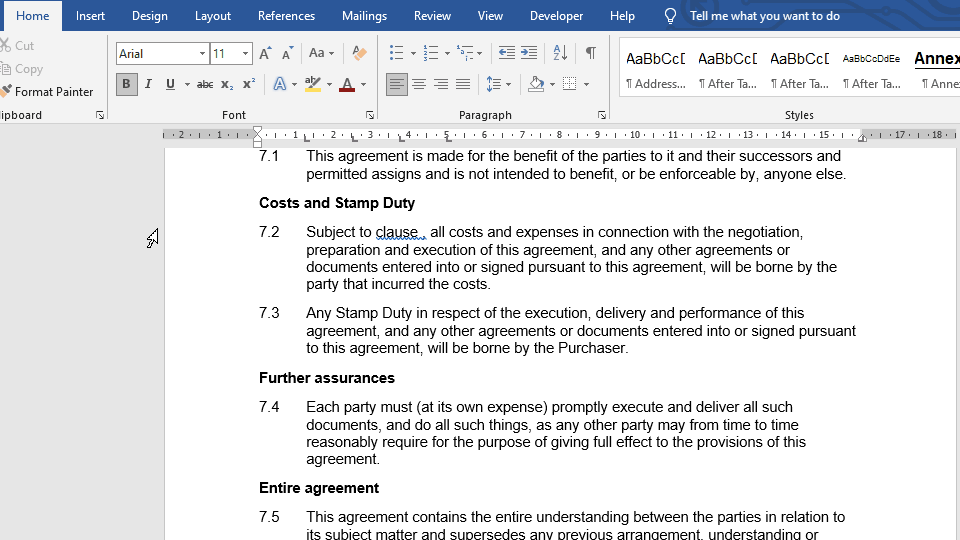The height and width of the screenshot is (540, 960).
Task: Apply the Annex heading style
Action: coord(937,70)
